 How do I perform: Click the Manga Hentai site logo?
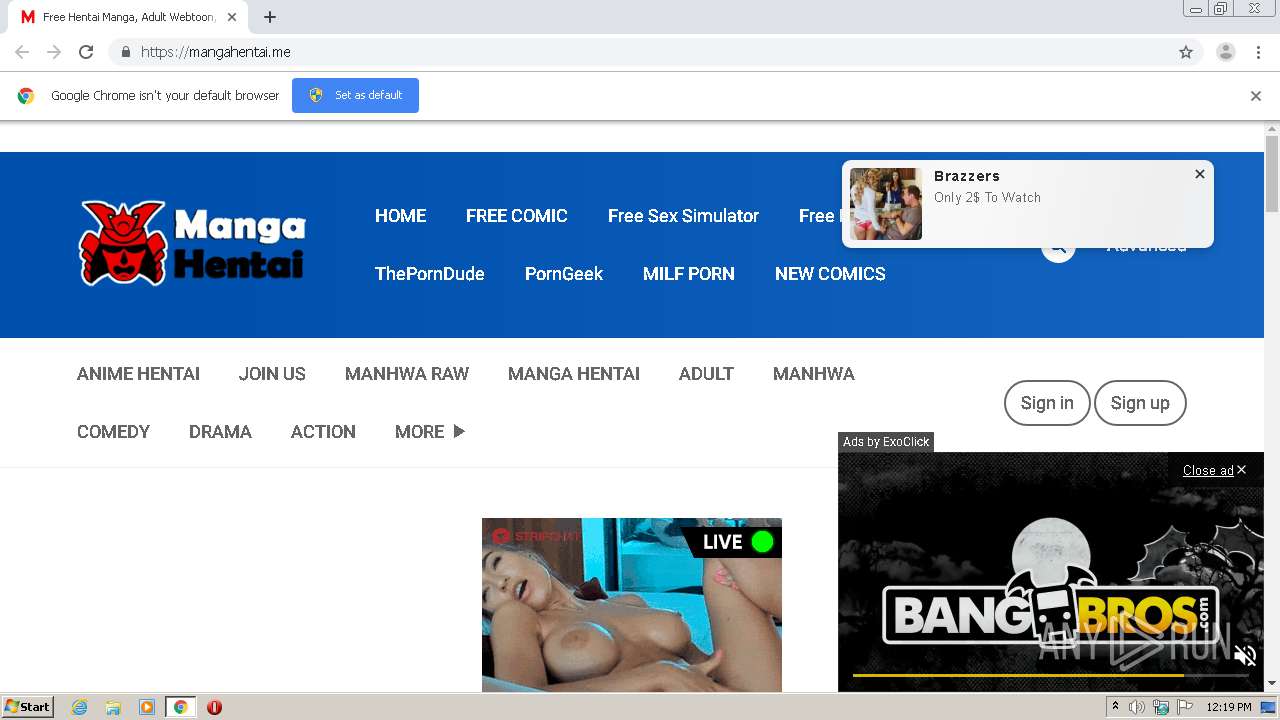pos(193,243)
